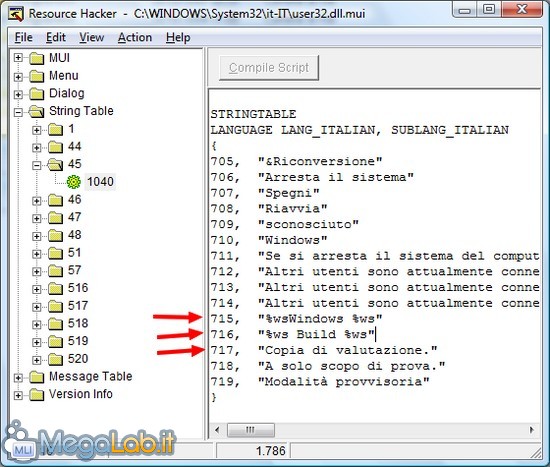Select the green gear resource icon 1040
Viewport: 550px width, 467px height.
(x=74, y=182)
